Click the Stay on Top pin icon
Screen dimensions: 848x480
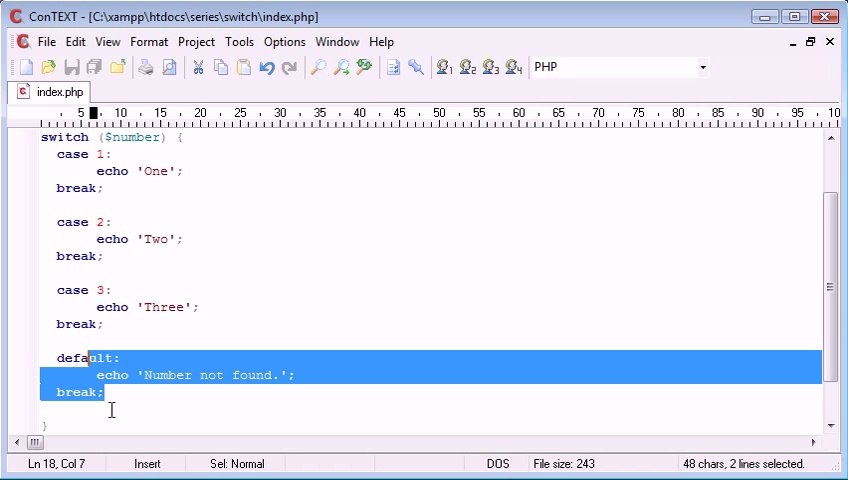(416, 68)
